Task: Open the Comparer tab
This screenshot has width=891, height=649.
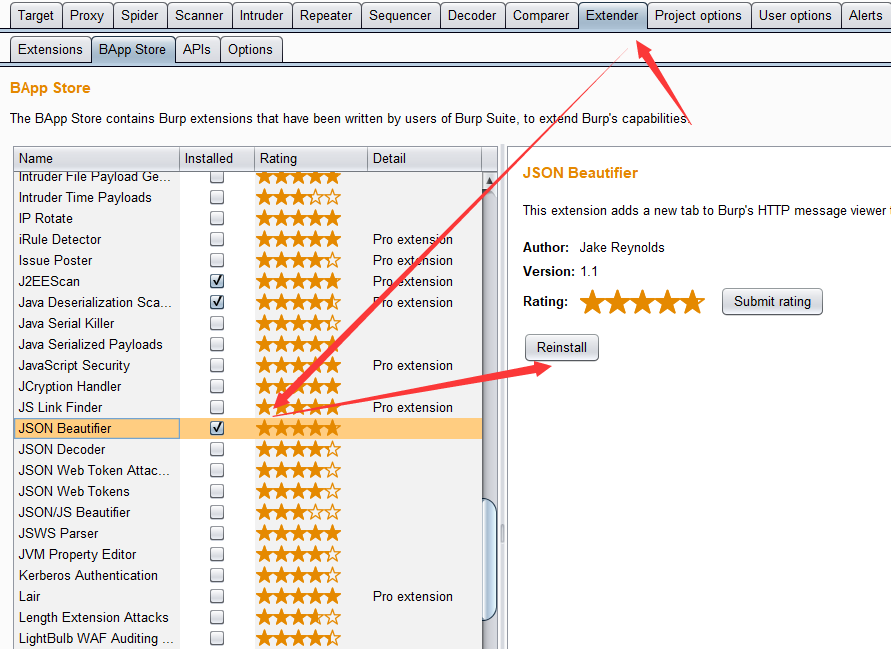Action: click(x=541, y=15)
